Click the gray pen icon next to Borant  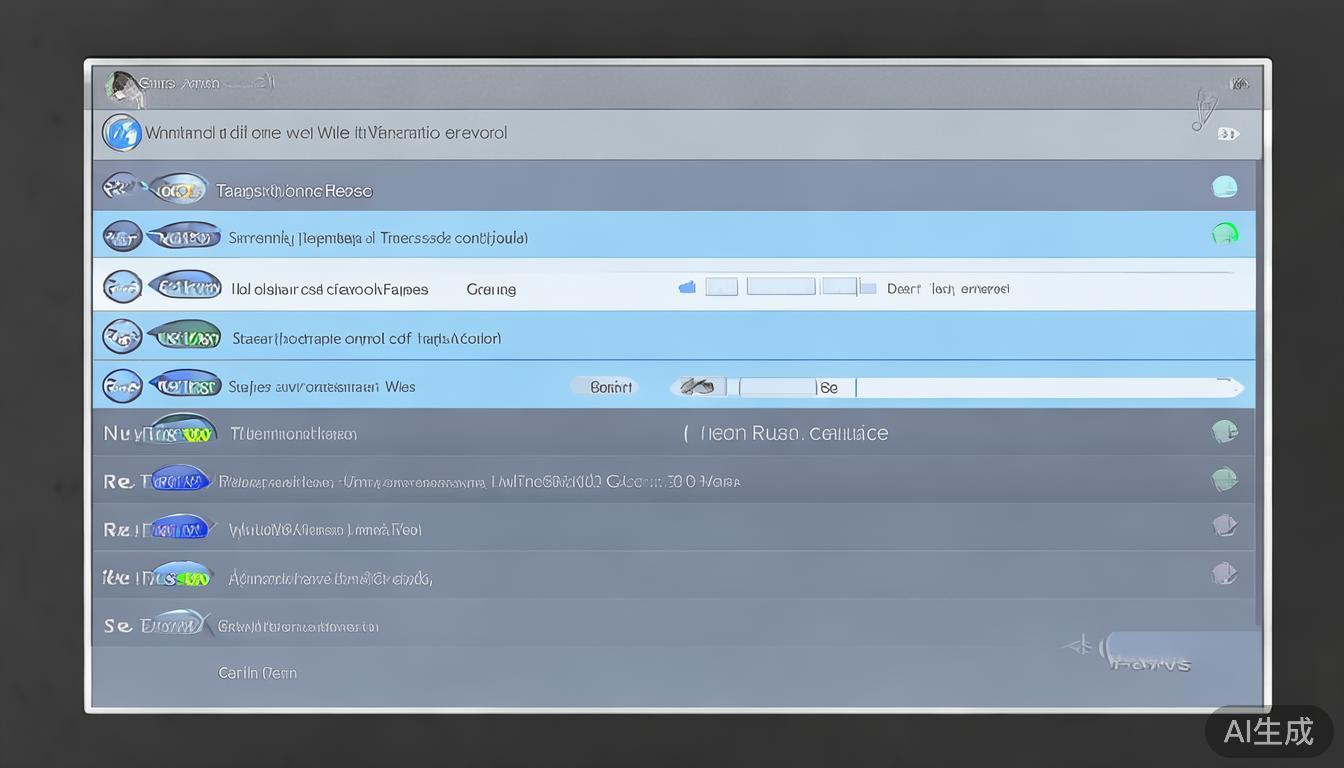(697, 387)
